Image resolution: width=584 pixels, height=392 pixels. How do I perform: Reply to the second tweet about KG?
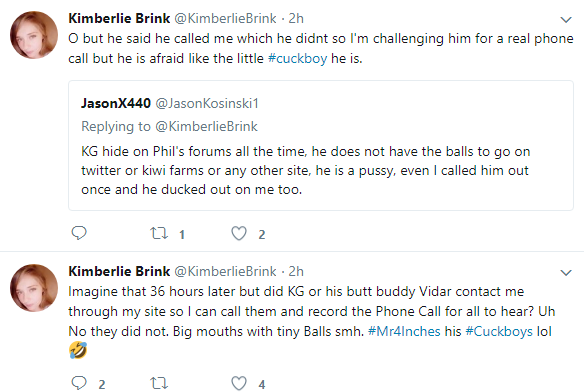79,383
